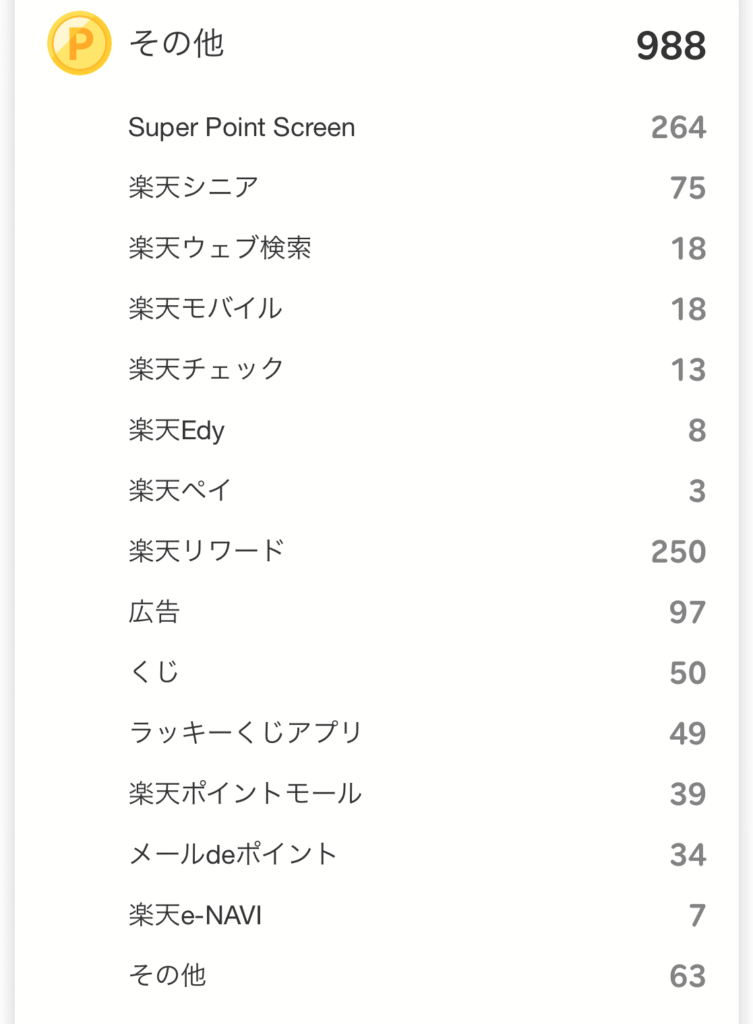Choose the 楽天モバイル item
Image resolution: width=753 pixels, height=1024 pixels.
(x=417, y=309)
